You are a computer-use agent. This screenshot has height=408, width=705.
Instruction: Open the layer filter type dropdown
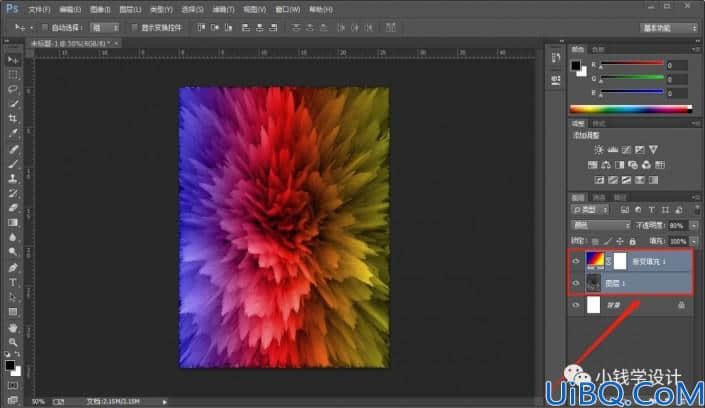[x=590, y=210]
